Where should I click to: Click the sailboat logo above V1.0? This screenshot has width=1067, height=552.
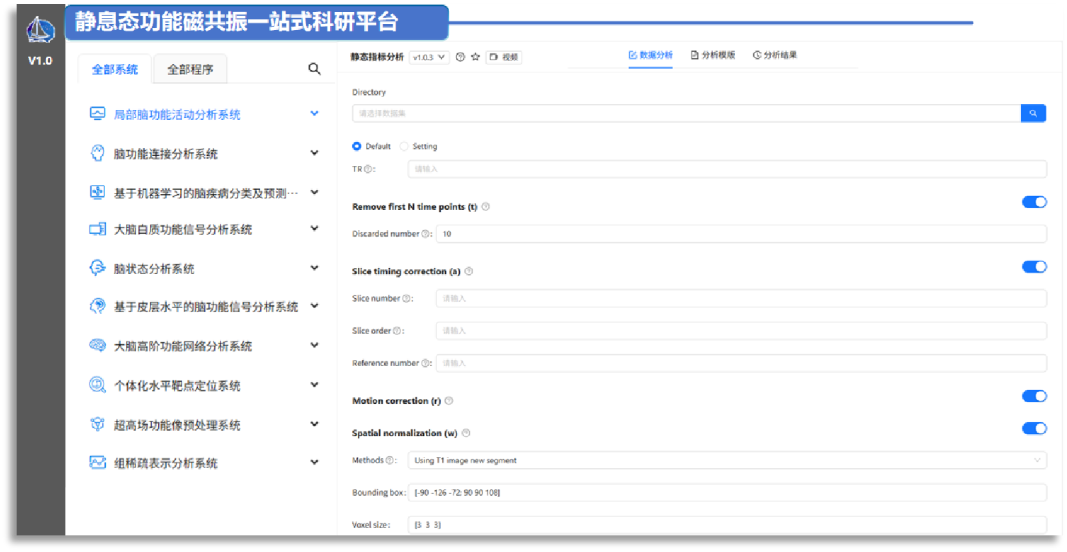(x=40, y=31)
